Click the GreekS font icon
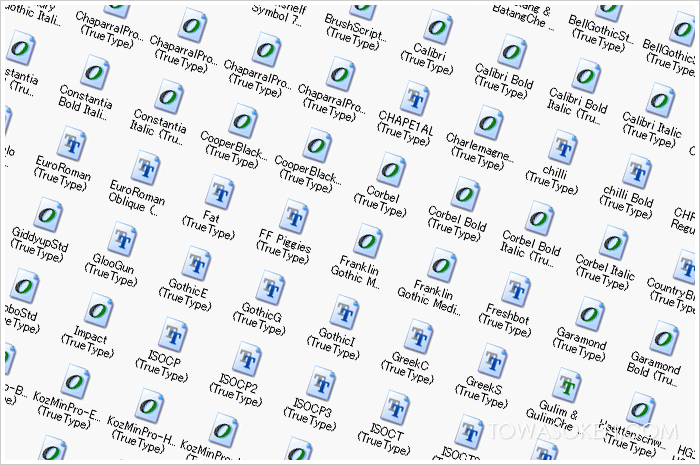 click(492, 360)
